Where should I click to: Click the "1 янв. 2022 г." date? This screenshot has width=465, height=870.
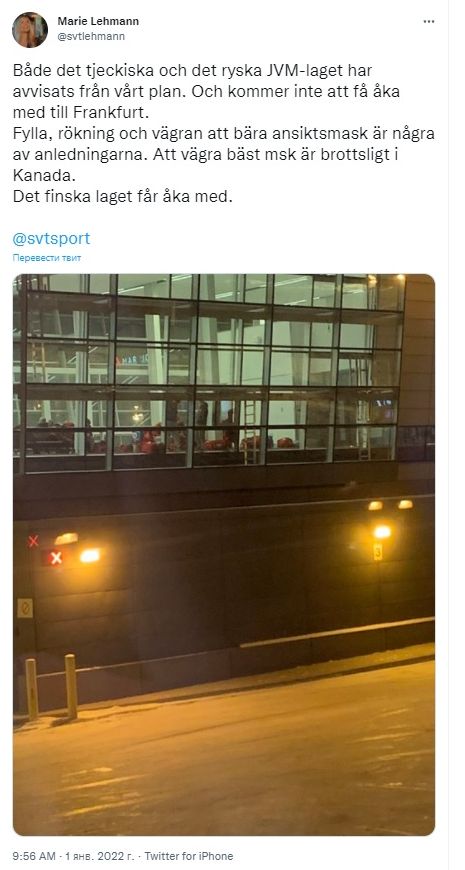coord(96,856)
